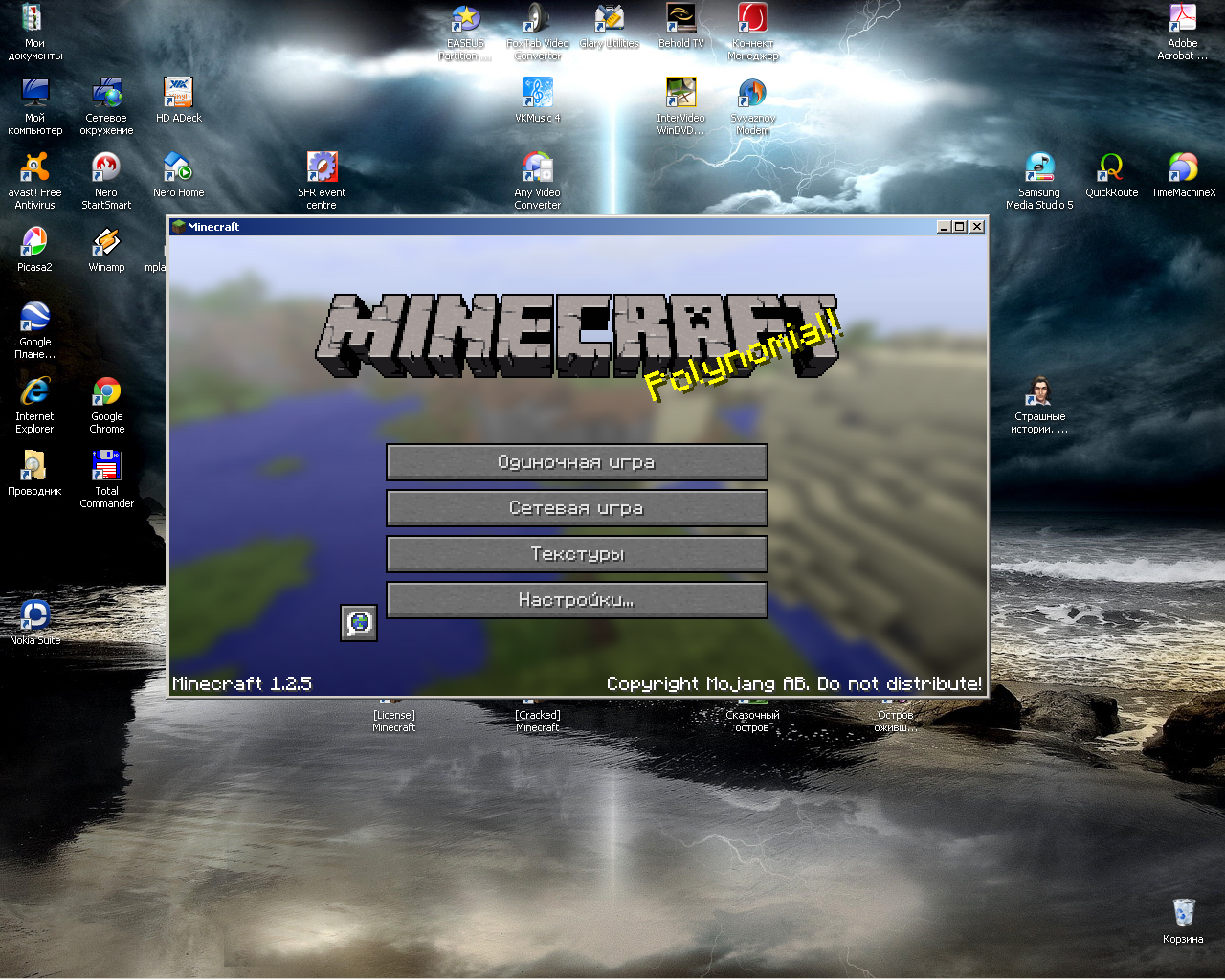1225x980 pixels.
Task: Select Winamp desktop icon
Action: [x=106, y=250]
